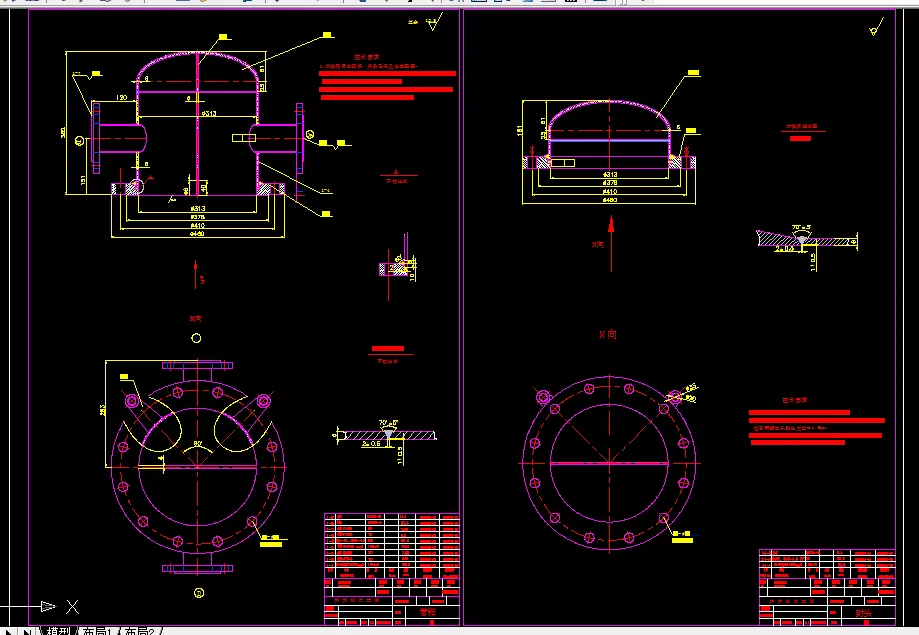Select the "ø460" dimension on the left sheet
Viewport: 919px width, 635px height.
tap(198, 234)
